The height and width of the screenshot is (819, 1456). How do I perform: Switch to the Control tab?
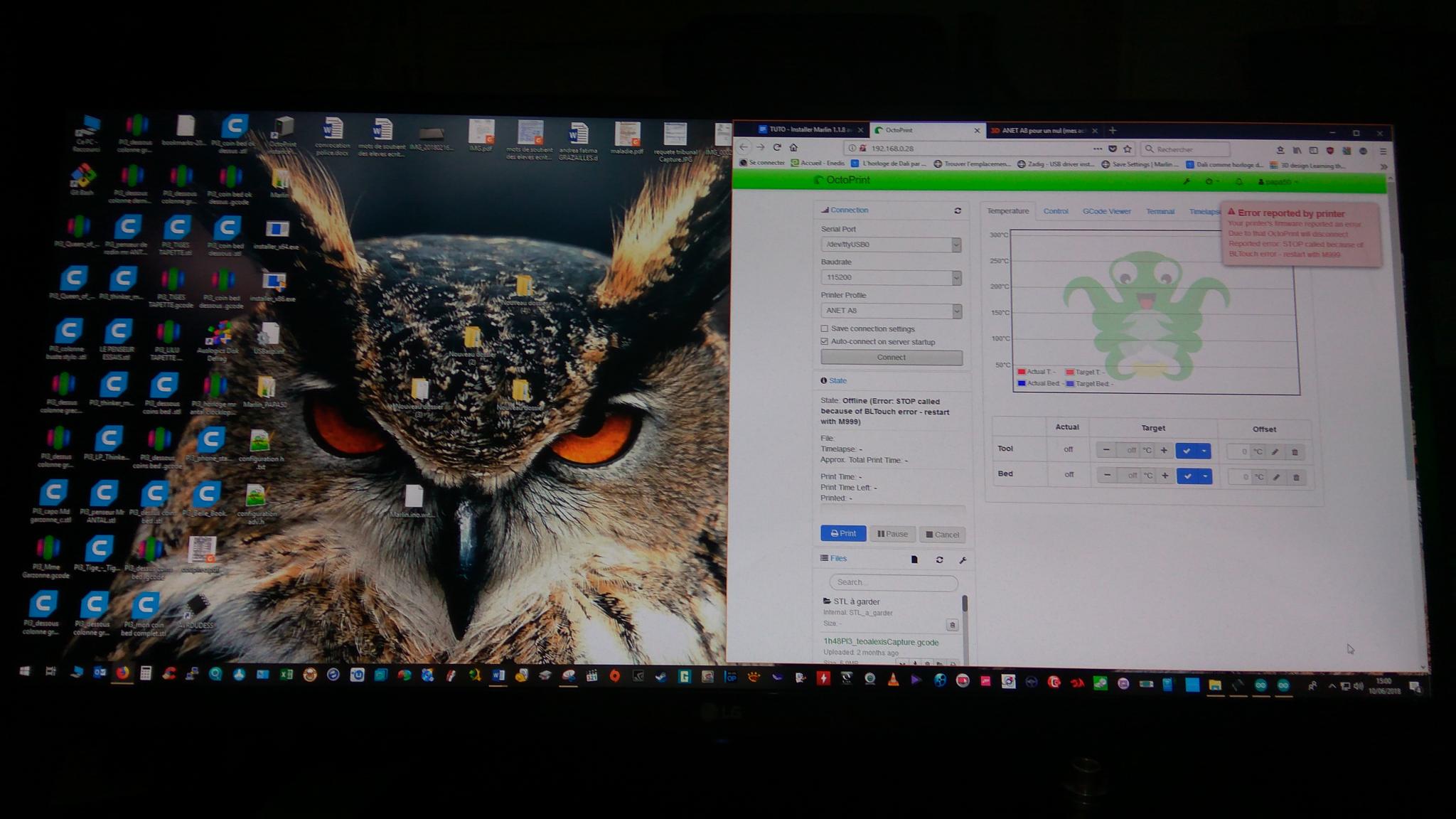[1056, 211]
